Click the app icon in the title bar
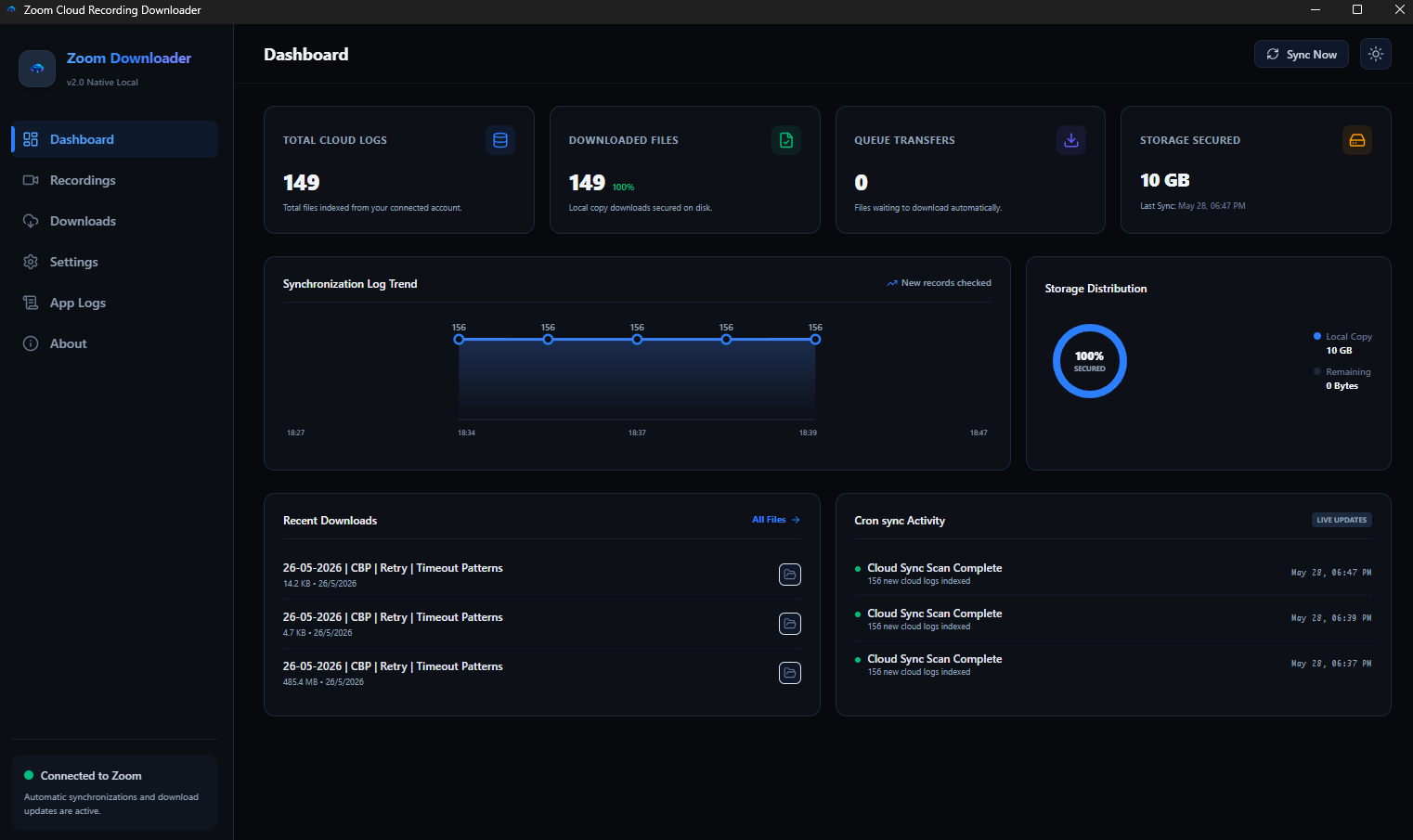Image resolution: width=1413 pixels, height=840 pixels. tap(11, 9)
